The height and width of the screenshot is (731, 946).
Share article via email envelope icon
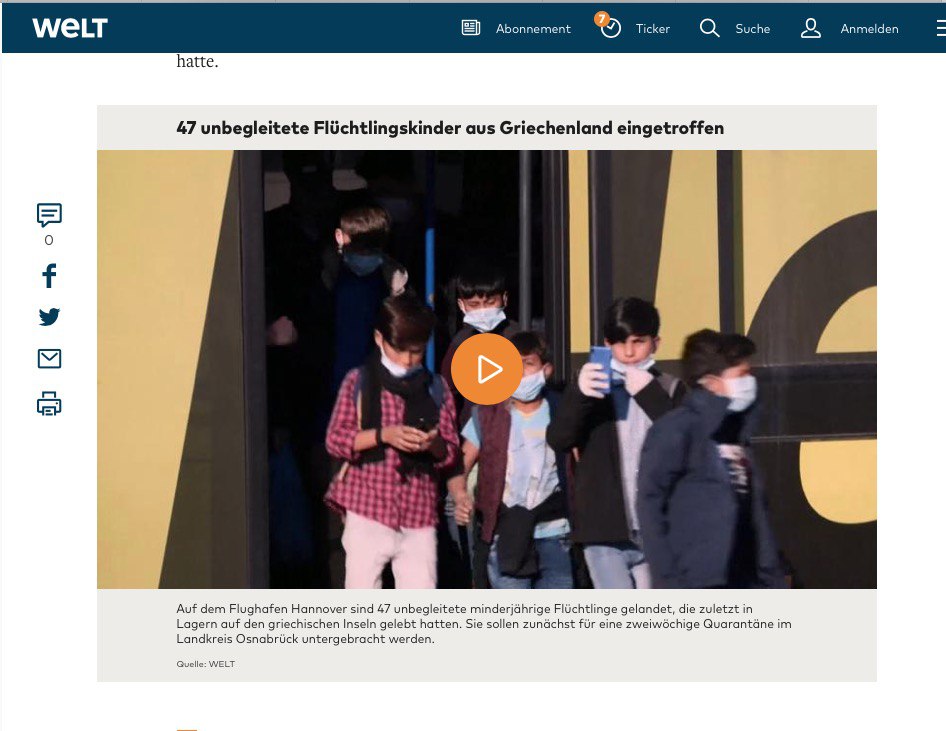pyautogui.click(x=49, y=359)
